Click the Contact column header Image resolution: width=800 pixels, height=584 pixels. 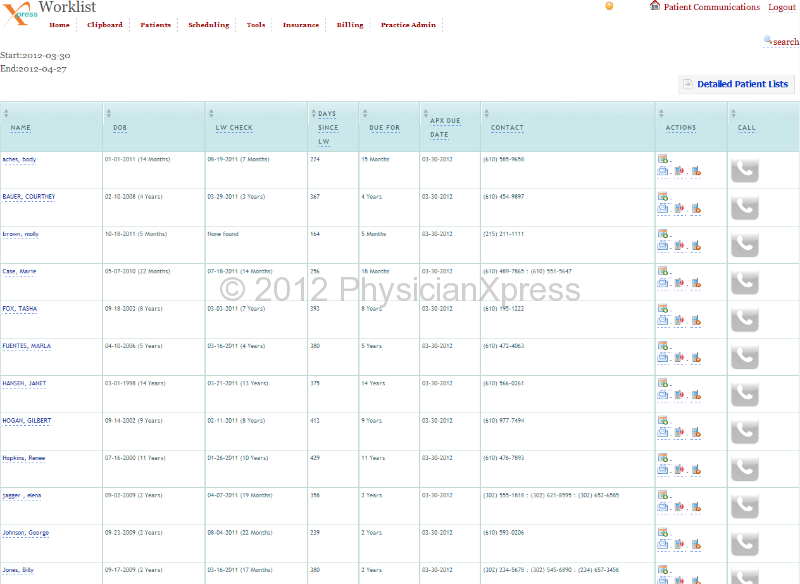pyautogui.click(x=507, y=128)
